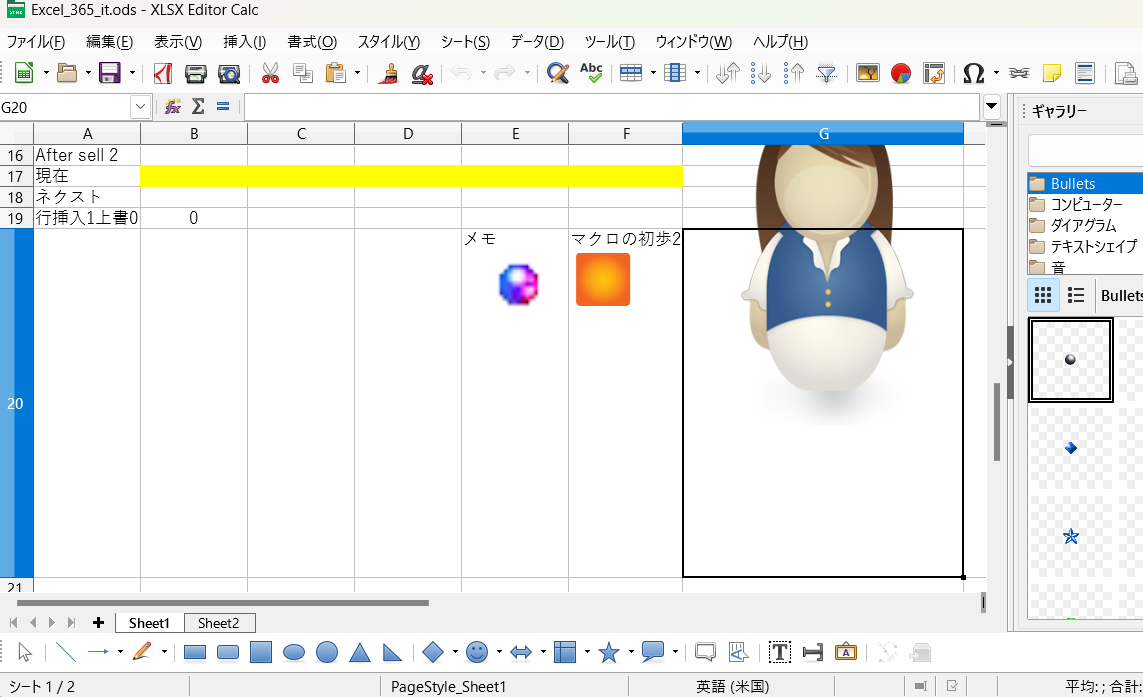Toggle Print Preview icon
The width and height of the screenshot is (1143, 697).
(229, 73)
